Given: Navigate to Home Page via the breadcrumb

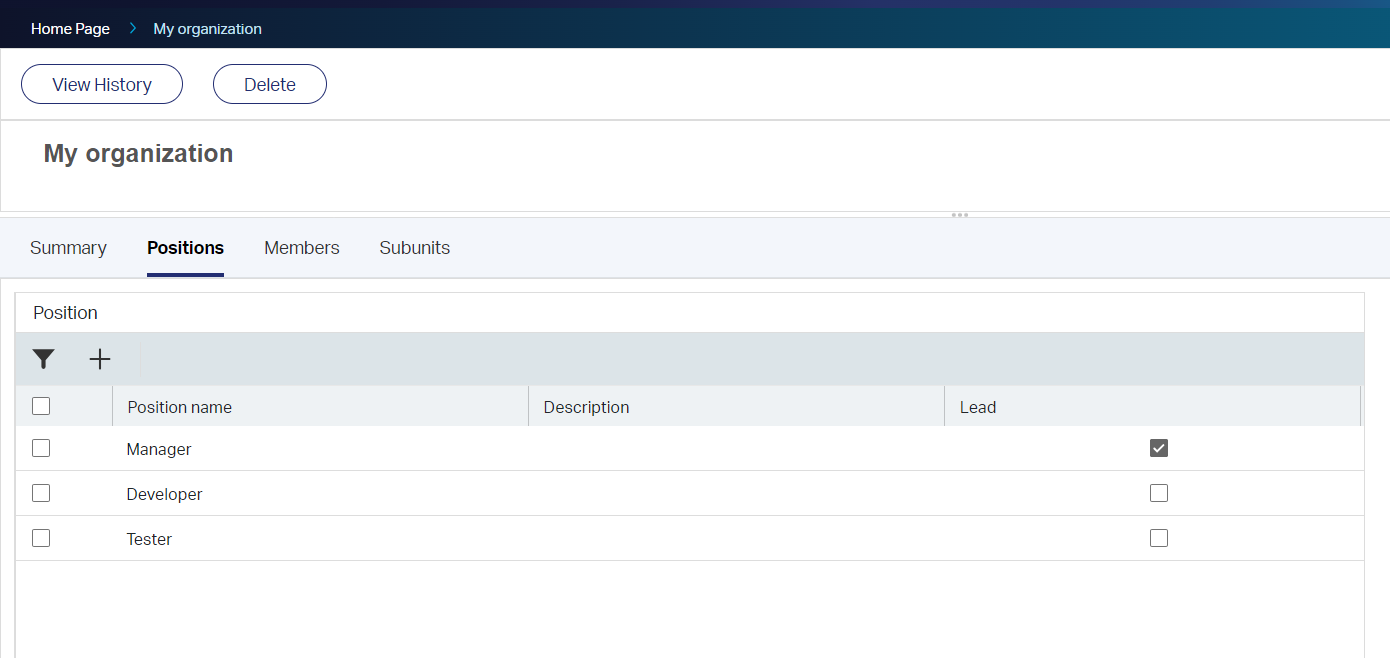Looking at the screenshot, I should (x=69, y=28).
